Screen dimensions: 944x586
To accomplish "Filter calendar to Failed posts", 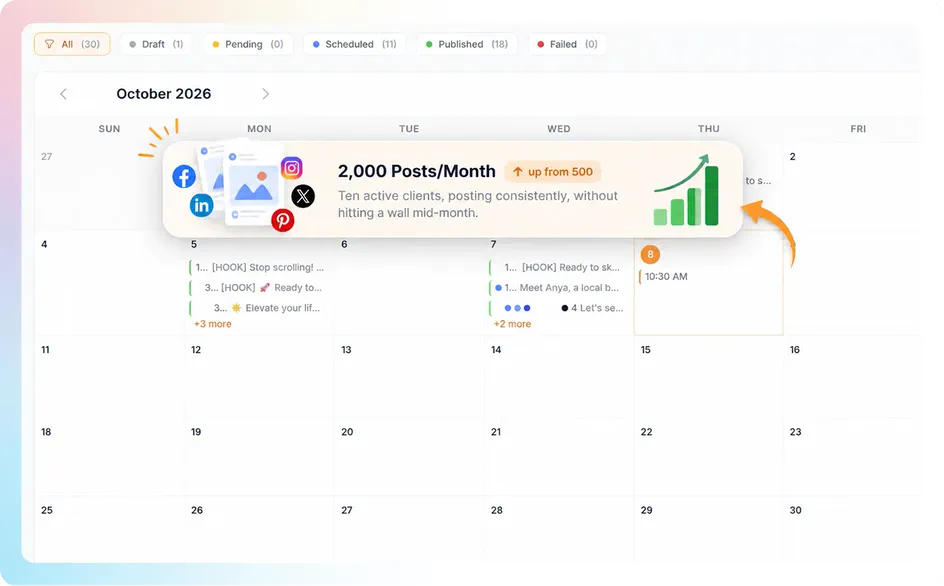I will tap(567, 44).
